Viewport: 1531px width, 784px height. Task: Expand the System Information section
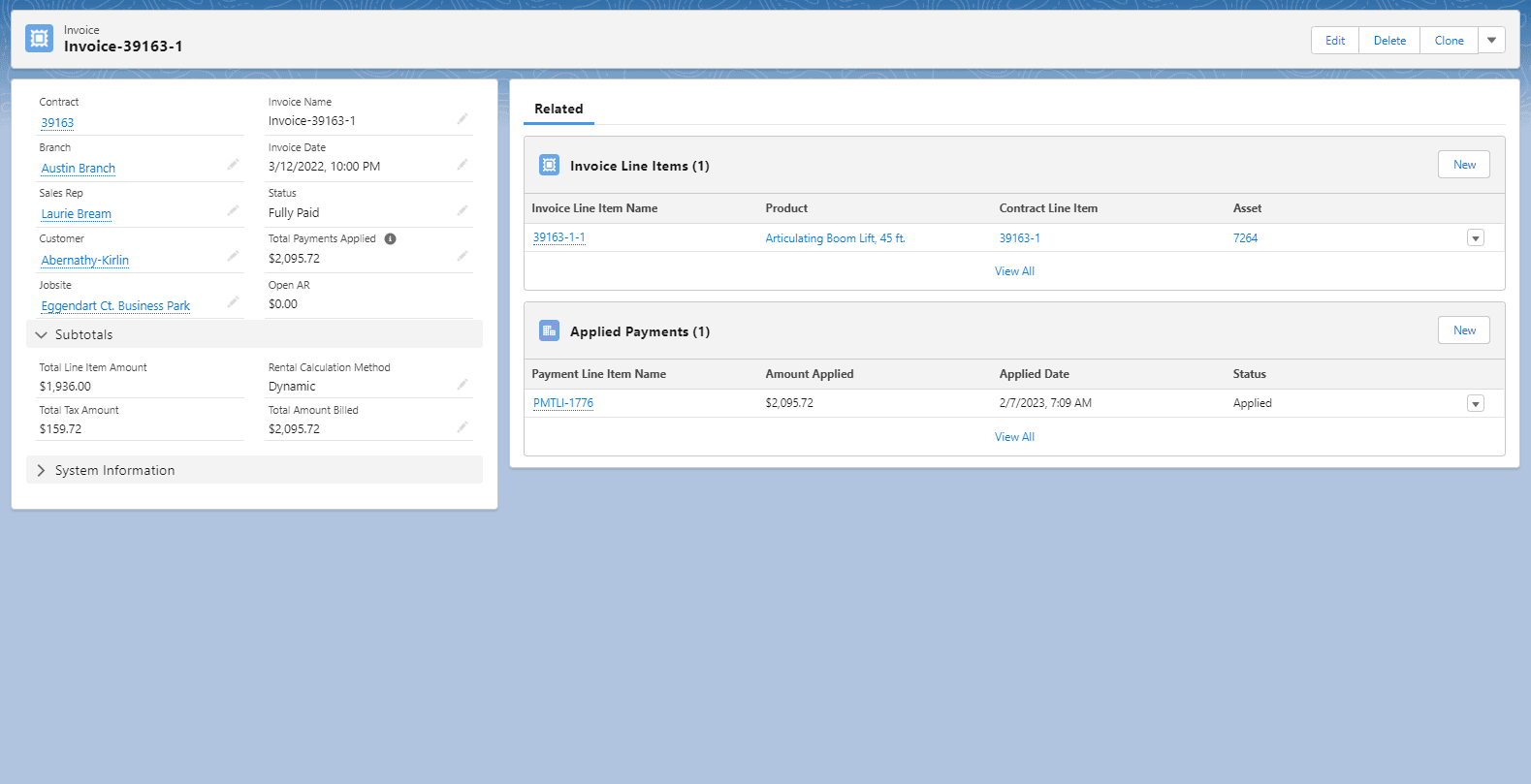coord(42,471)
